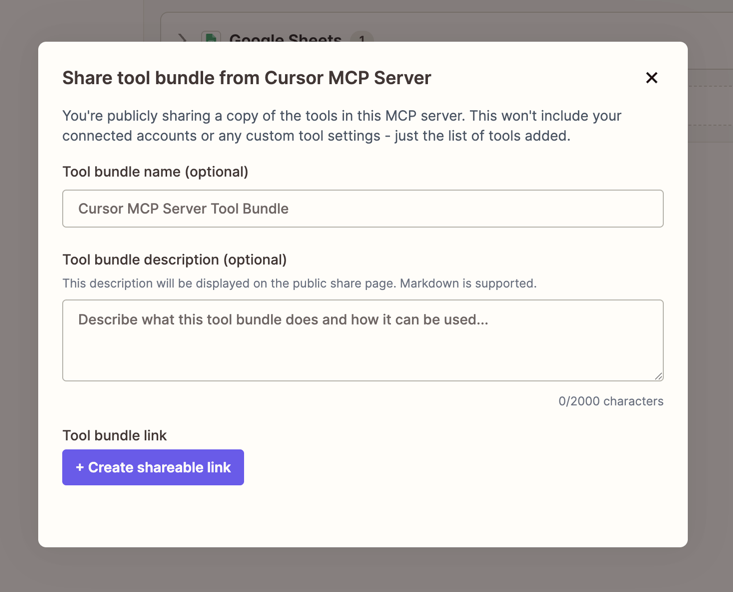This screenshot has width=733, height=592.
Task: Click the green Google Sheets icon
Action: click(211, 38)
